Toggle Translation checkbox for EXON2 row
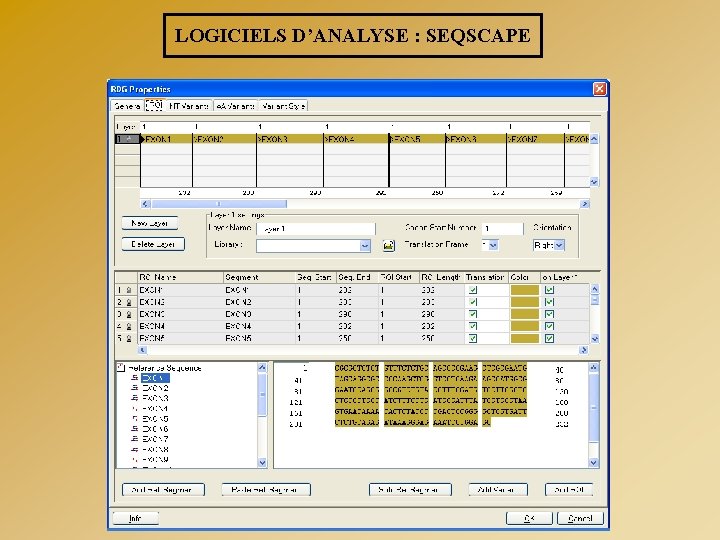 [x=472, y=302]
